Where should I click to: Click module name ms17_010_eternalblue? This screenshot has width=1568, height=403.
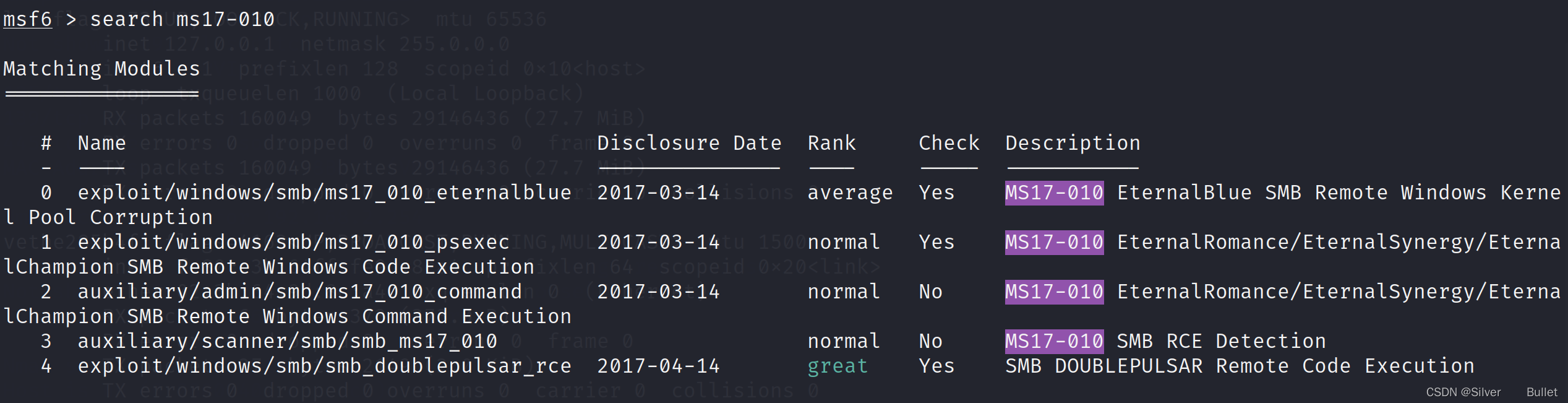(x=324, y=193)
